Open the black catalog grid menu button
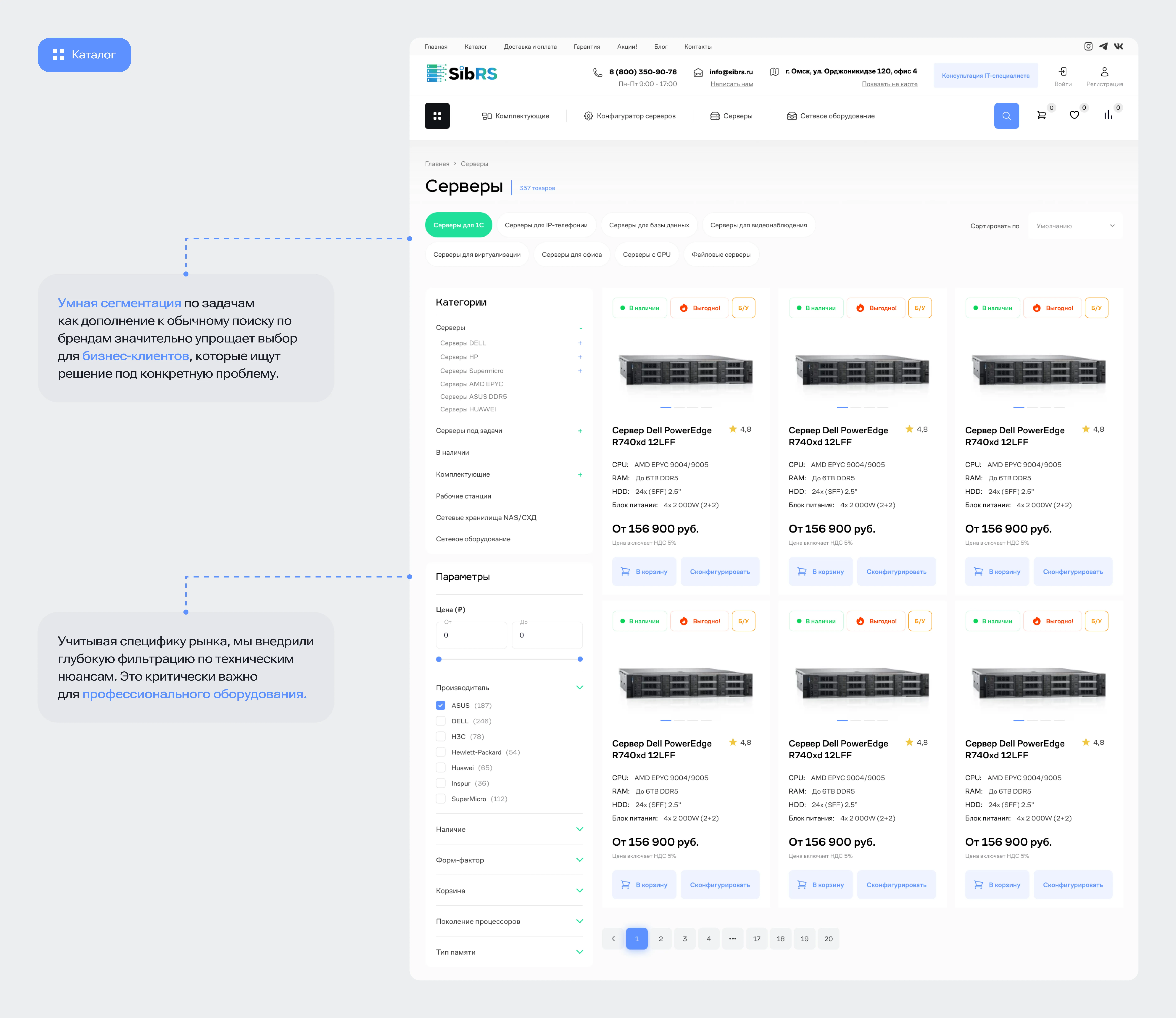The image size is (1176, 1018). (x=437, y=116)
